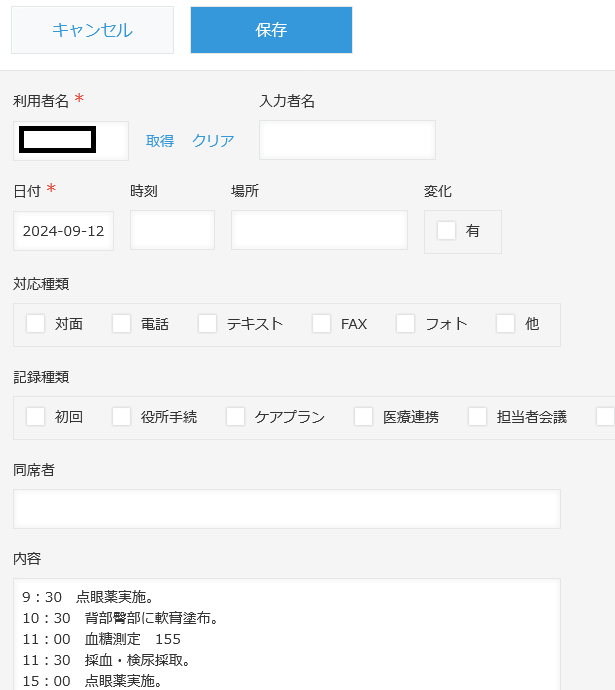
Task: Toggle the テキスト checkbox
Action: pos(208,324)
